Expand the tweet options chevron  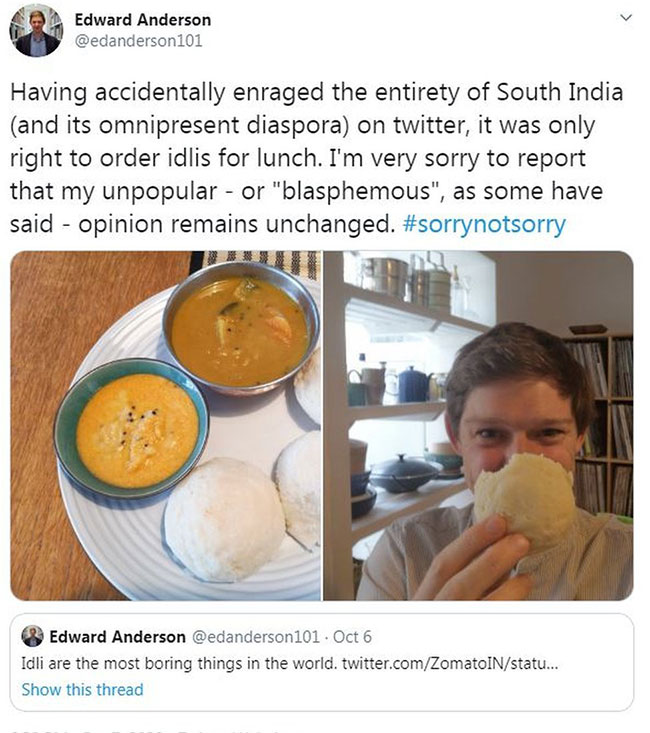(626, 18)
